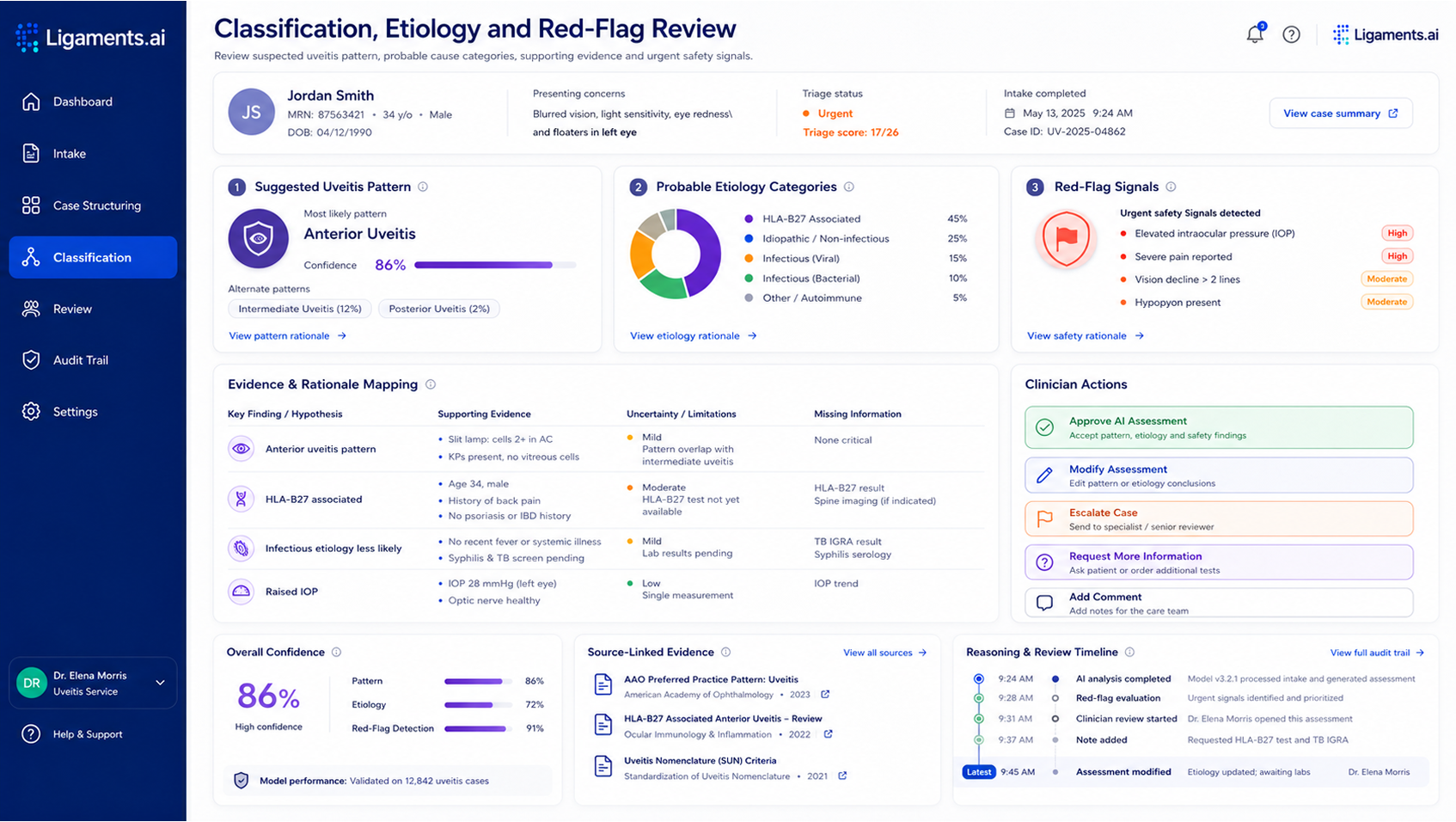Click Approve AI Assessment button
This screenshot has height=822, width=1456.
point(1219,427)
